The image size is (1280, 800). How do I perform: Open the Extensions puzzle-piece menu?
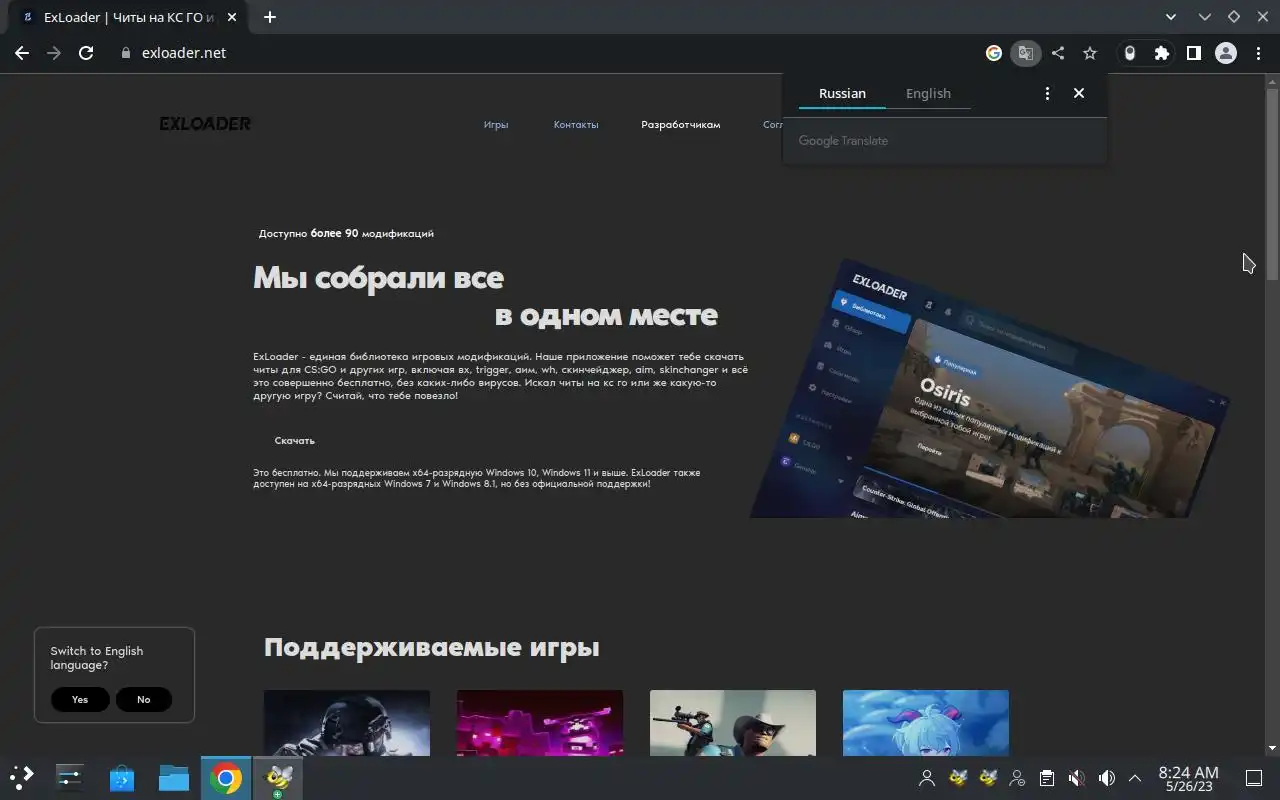point(1162,53)
